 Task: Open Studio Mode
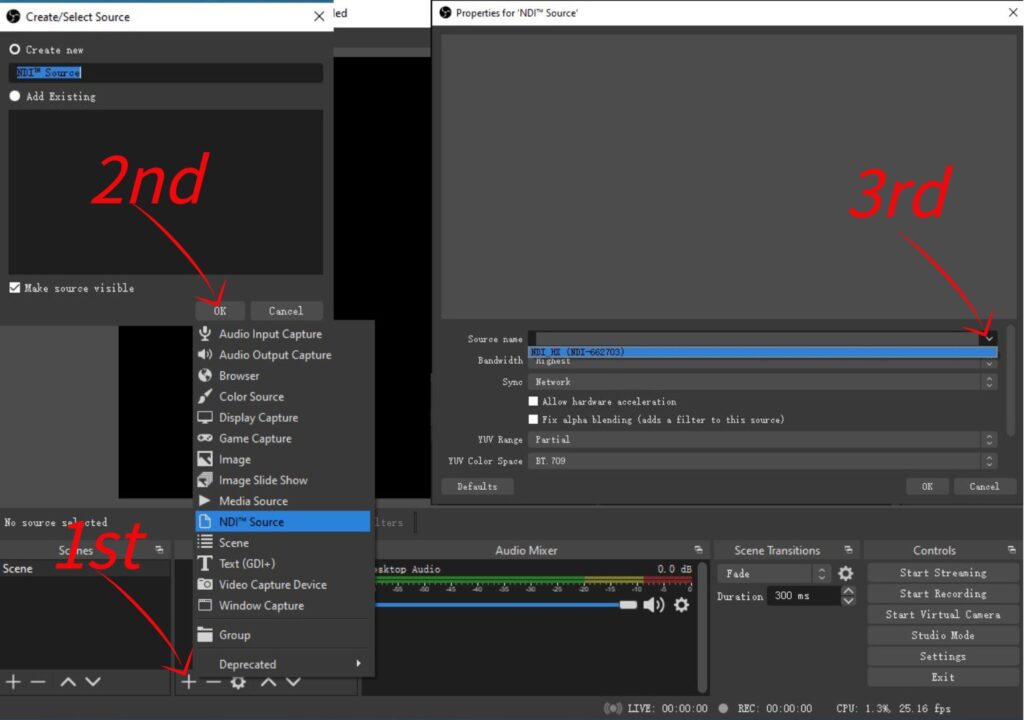(x=943, y=636)
